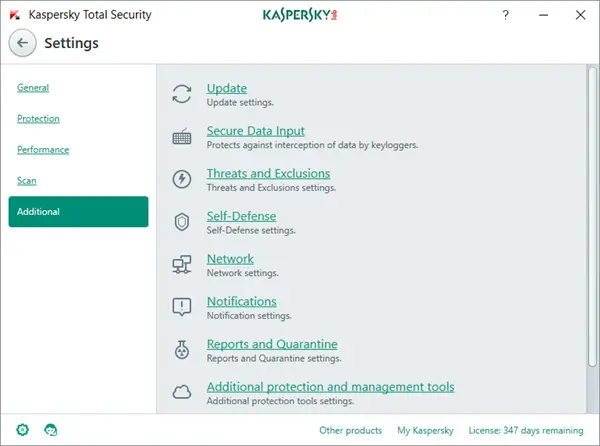Click the 'Reports and Quarantine settings.' description
Screen dimensions: 600x446
(x=274, y=358)
